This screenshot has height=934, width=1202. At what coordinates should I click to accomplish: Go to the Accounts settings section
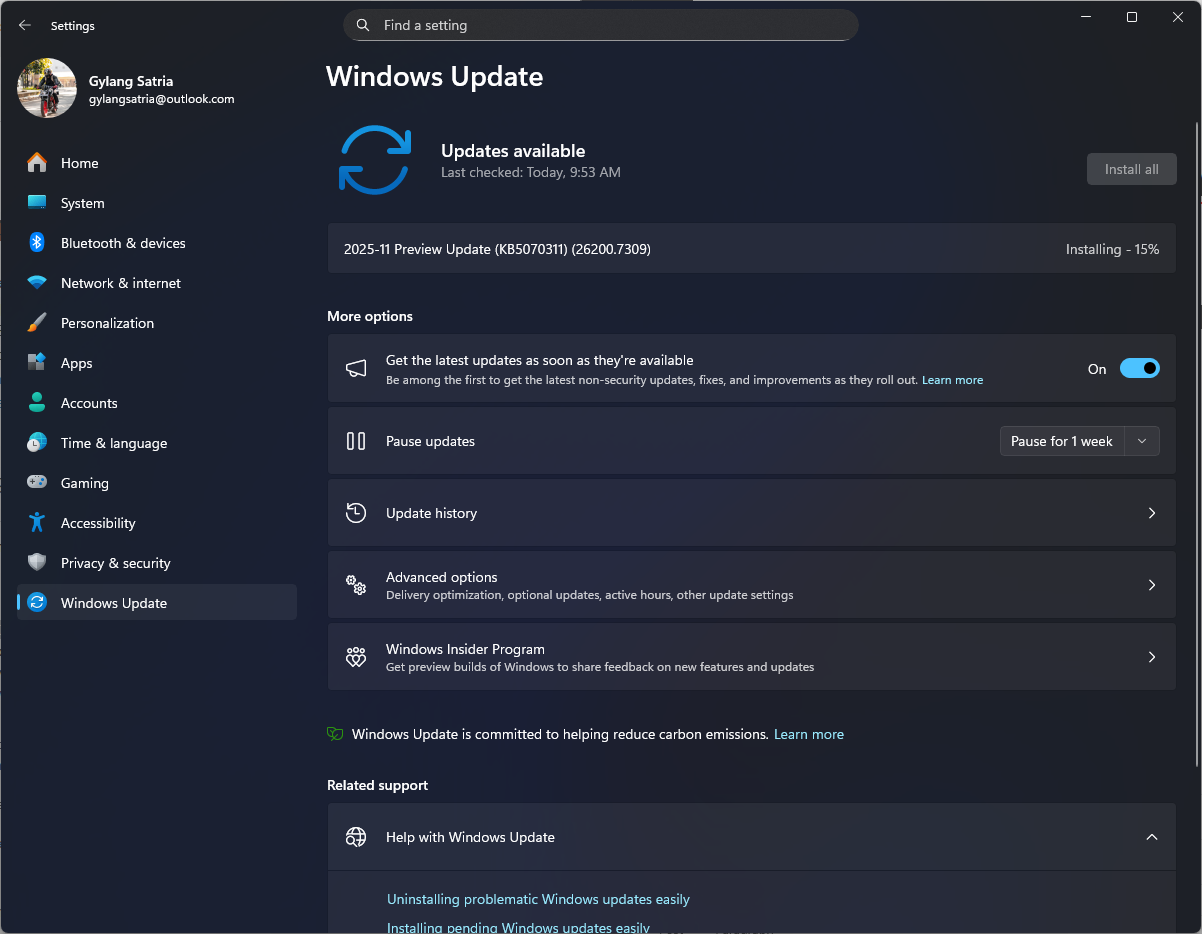tap(89, 403)
